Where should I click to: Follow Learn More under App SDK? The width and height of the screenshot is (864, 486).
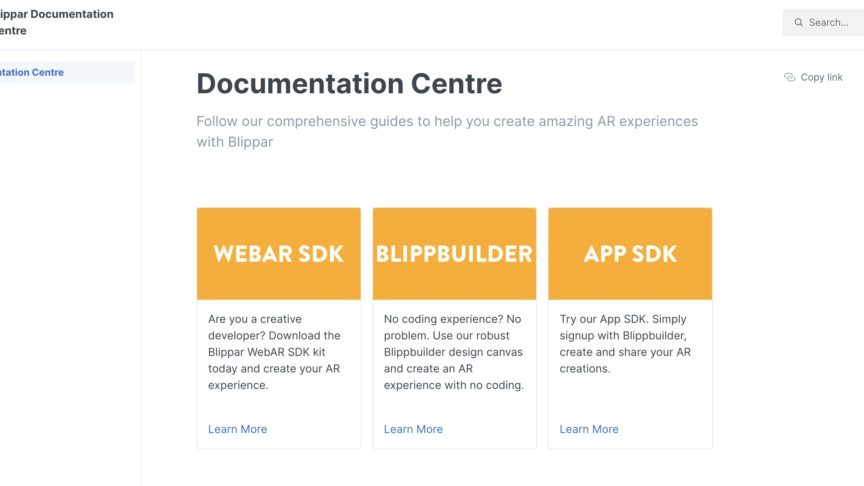point(589,429)
